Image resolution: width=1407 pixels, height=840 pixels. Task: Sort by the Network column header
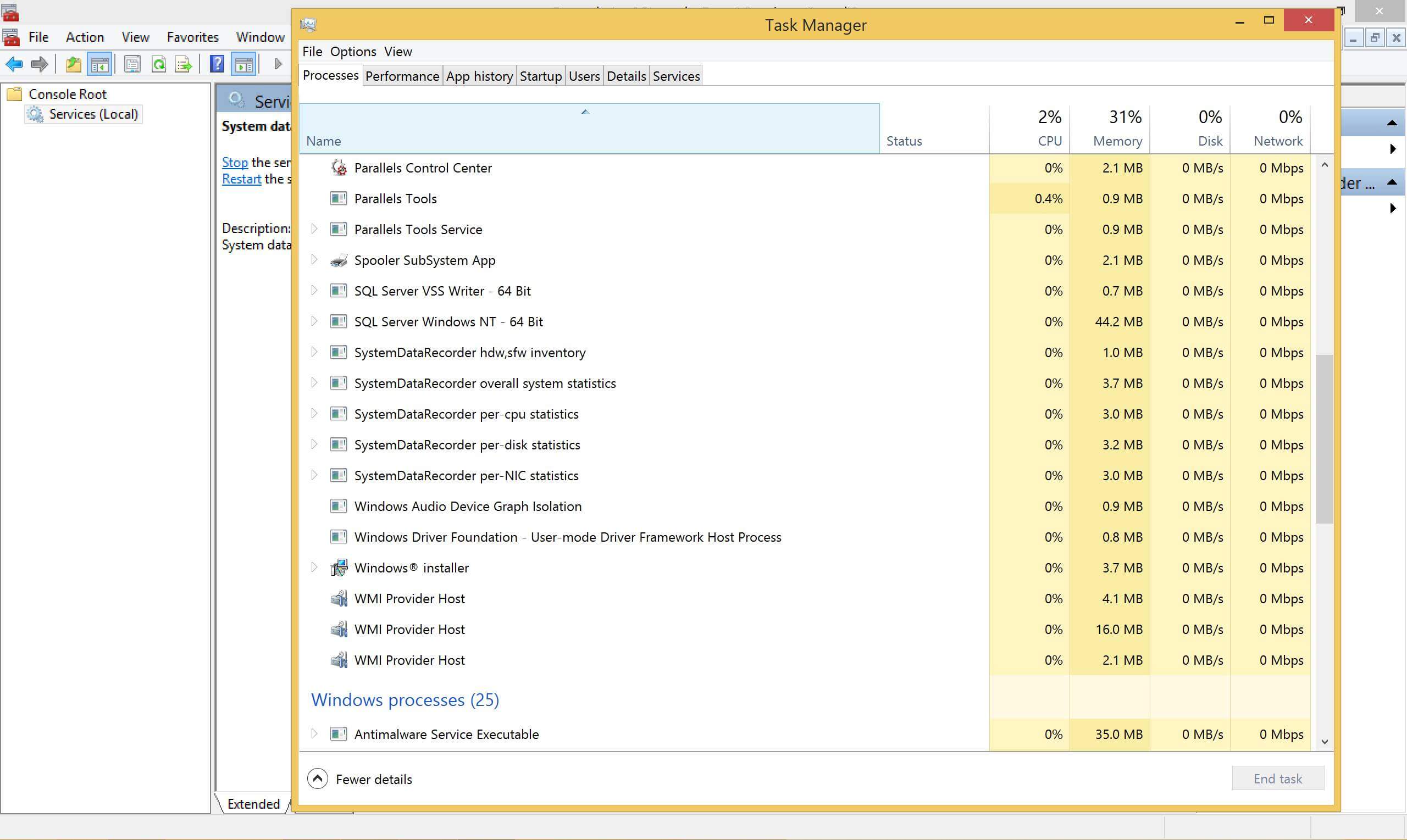pyautogui.click(x=1271, y=129)
